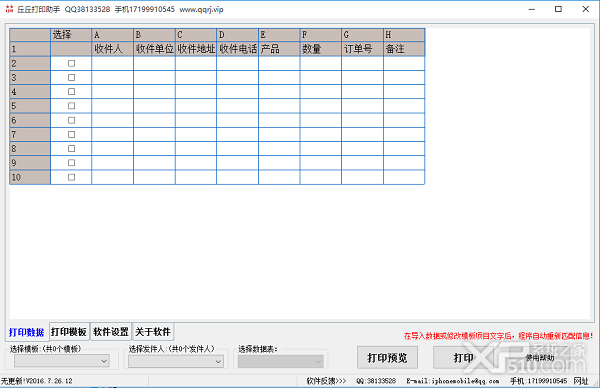This screenshot has width=600, height=388.
Task: Expand the 选择模板 dropdown
Action: tap(62, 361)
